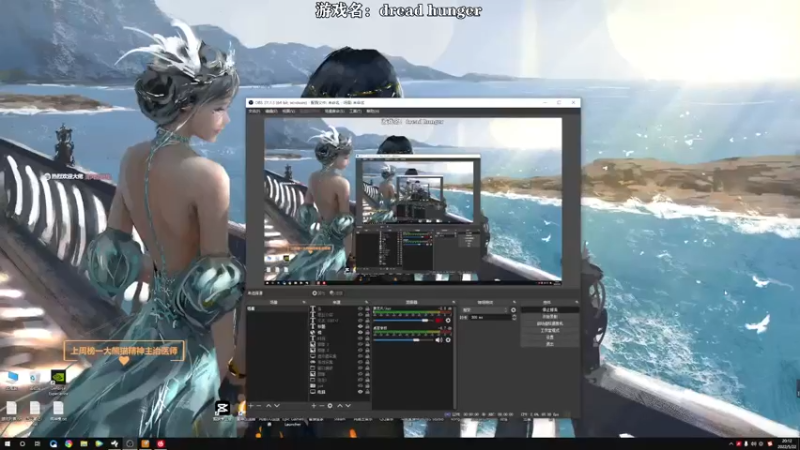Click the 滤镜 button above the docks
The image size is (800, 450).
336,293
